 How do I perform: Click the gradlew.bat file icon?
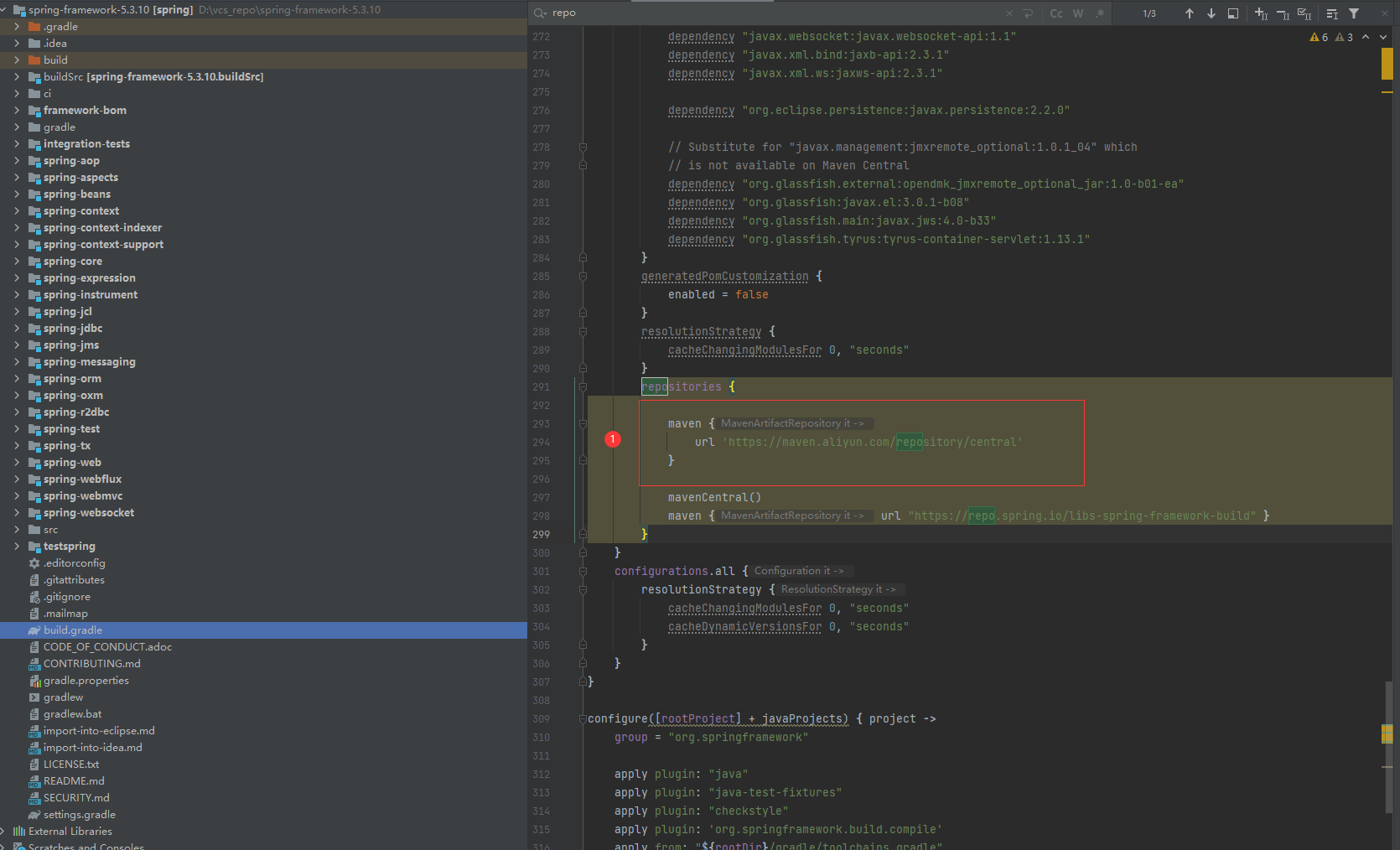click(34, 714)
